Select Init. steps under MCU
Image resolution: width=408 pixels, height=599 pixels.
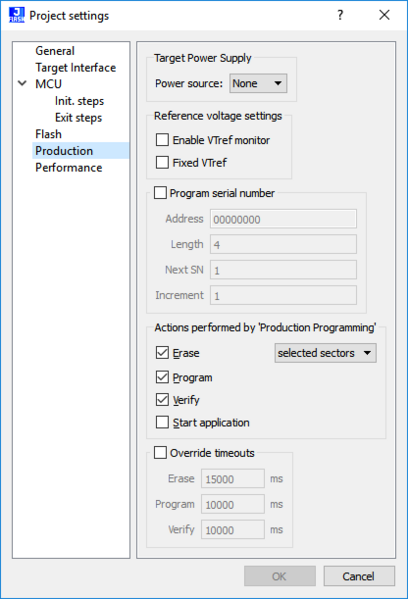(79, 101)
